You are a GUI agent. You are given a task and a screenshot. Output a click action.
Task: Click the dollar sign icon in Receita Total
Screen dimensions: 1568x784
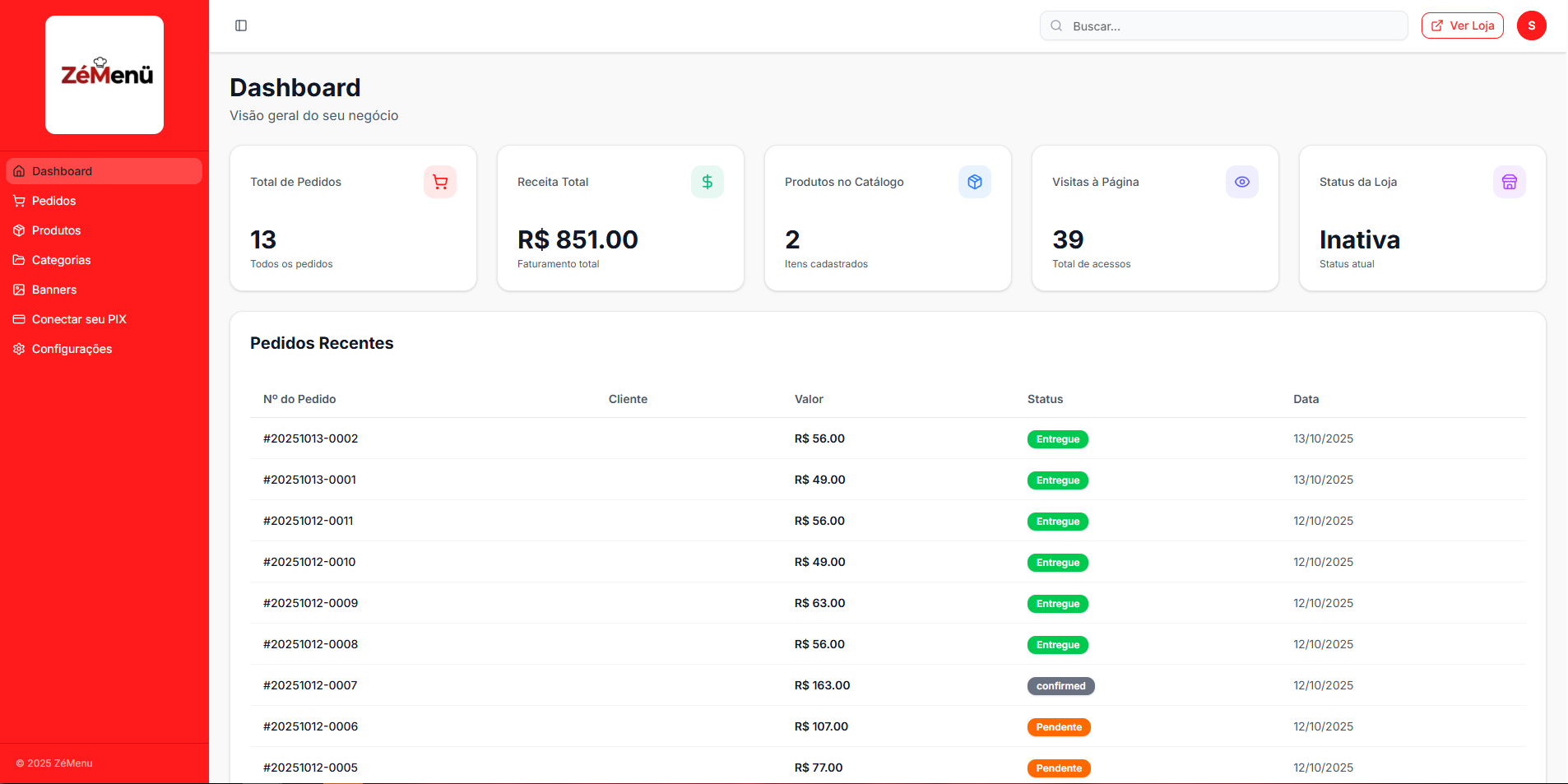(707, 182)
